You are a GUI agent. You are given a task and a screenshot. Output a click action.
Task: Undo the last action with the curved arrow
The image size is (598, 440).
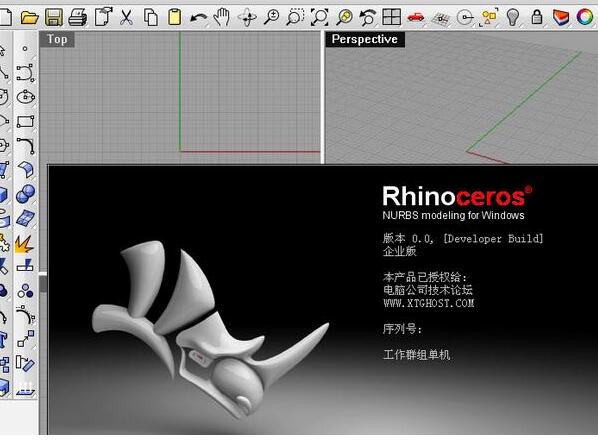[x=199, y=18]
